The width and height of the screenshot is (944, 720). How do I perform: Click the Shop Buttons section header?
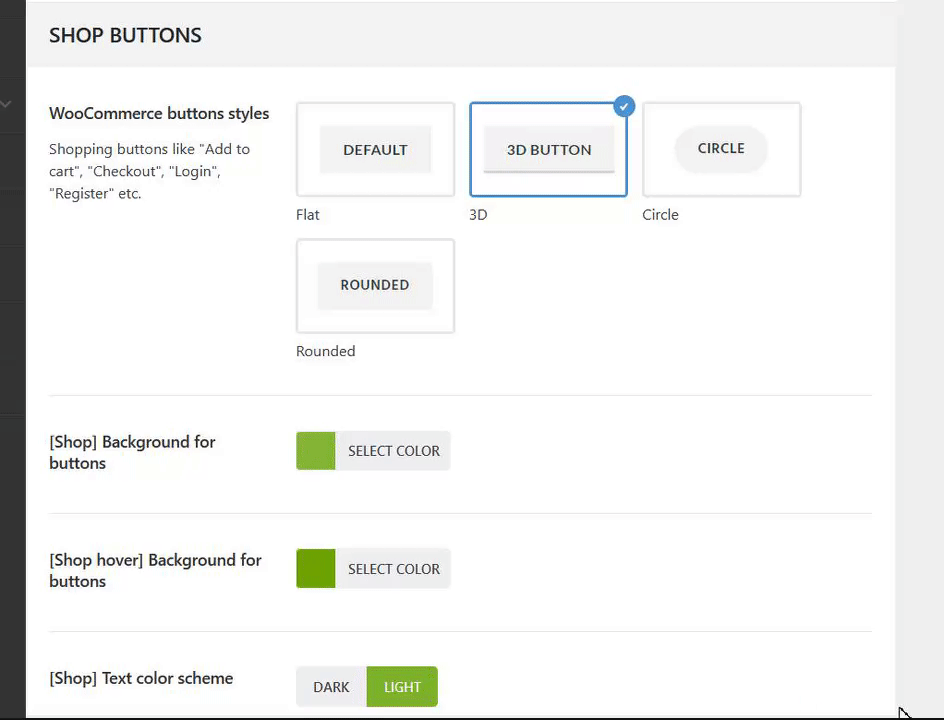125,35
